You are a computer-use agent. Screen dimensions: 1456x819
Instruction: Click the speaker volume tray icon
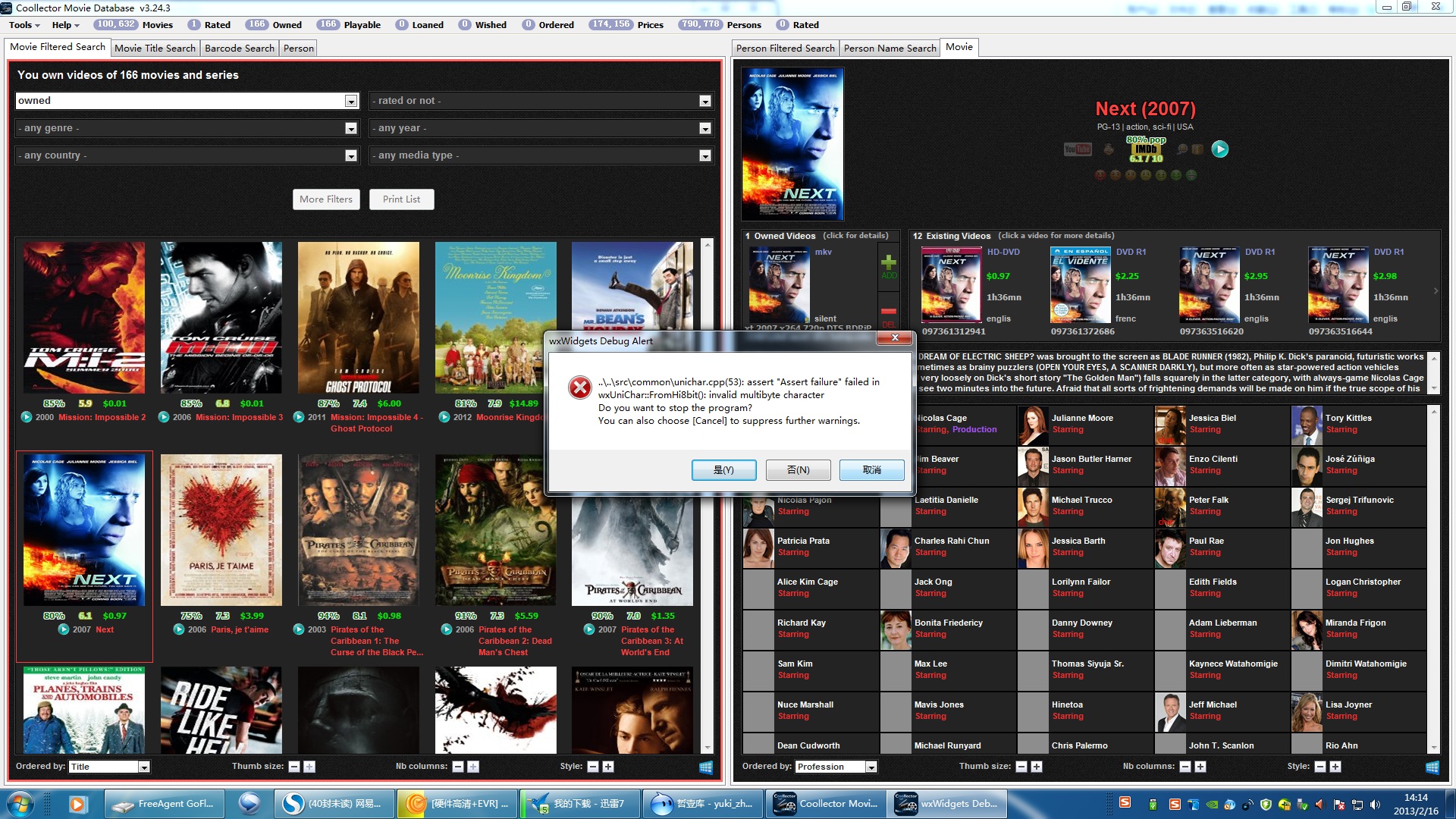coord(1376,805)
